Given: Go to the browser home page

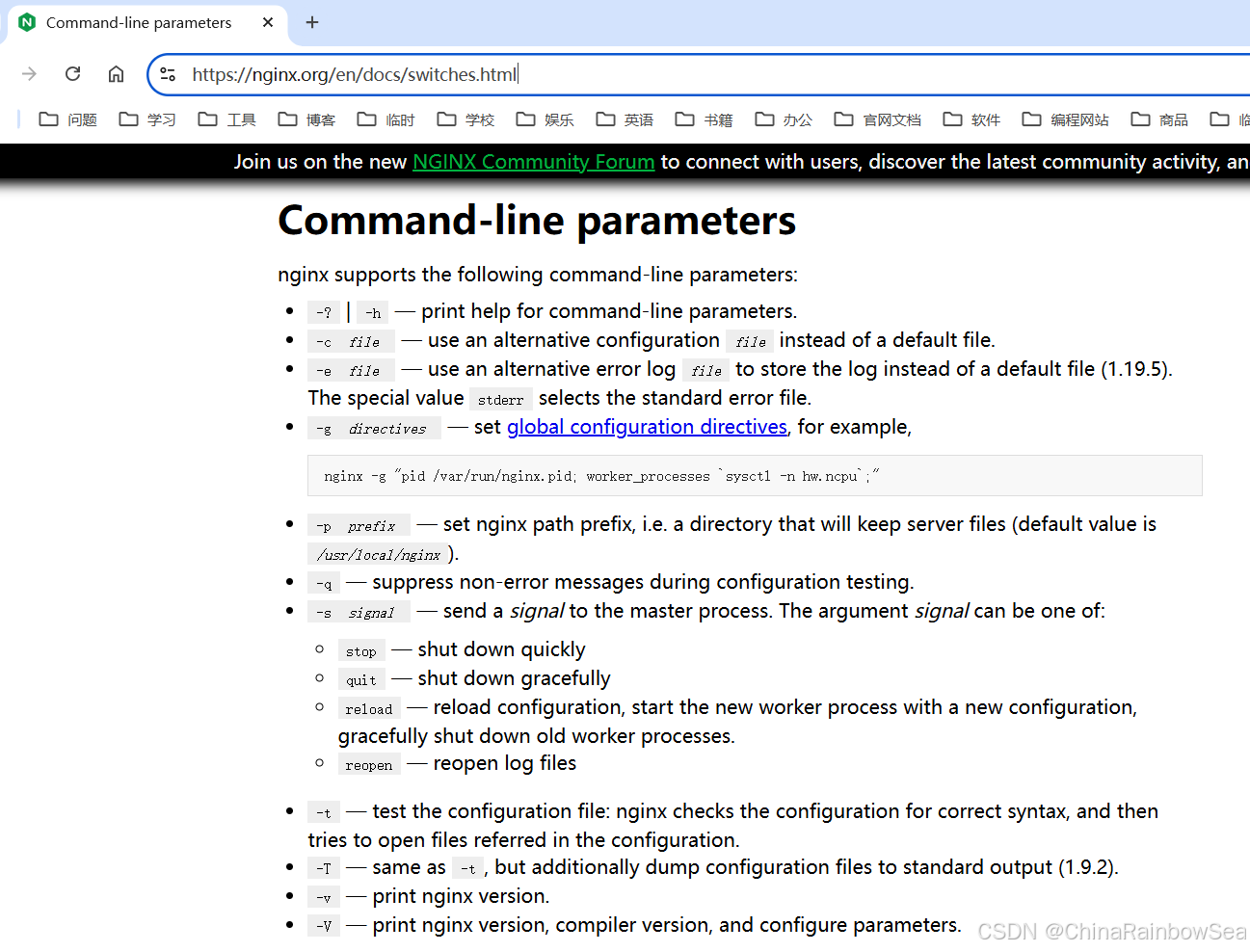Looking at the screenshot, I should pyautogui.click(x=116, y=74).
